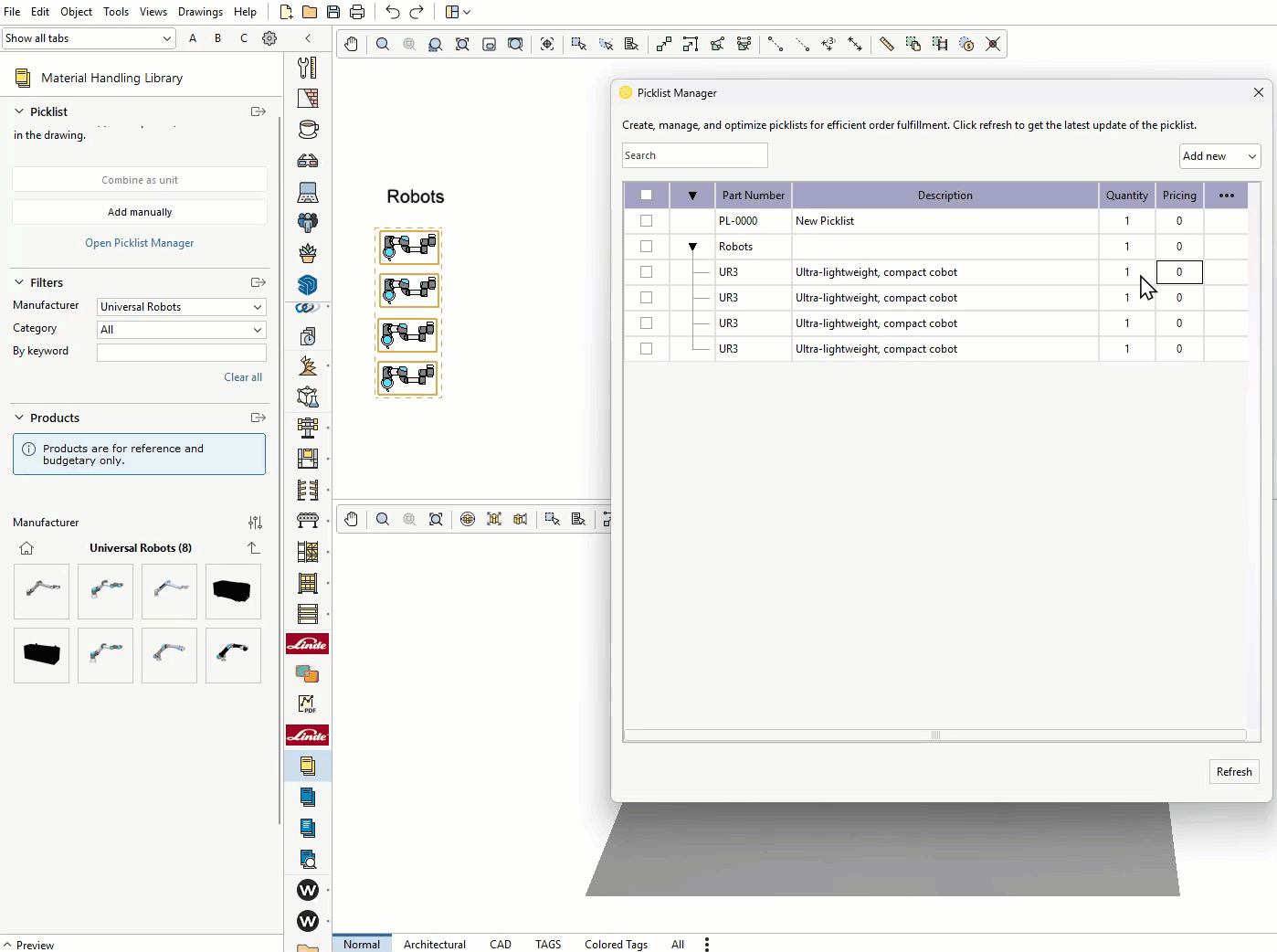Open the PDF chart export tab
Image resolution: width=1277 pixels, height=952 pixels.
pos(308,704)
